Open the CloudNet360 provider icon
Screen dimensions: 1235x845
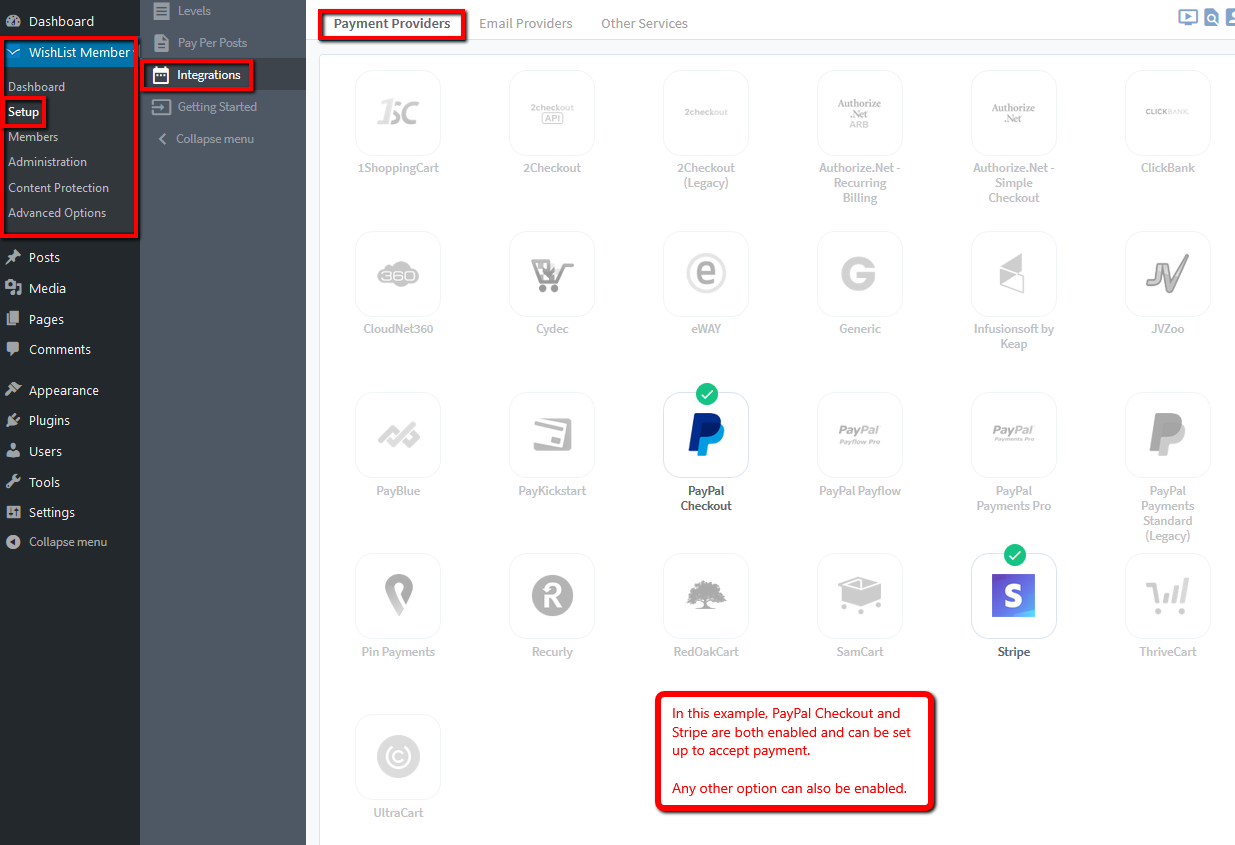(398, 274)
